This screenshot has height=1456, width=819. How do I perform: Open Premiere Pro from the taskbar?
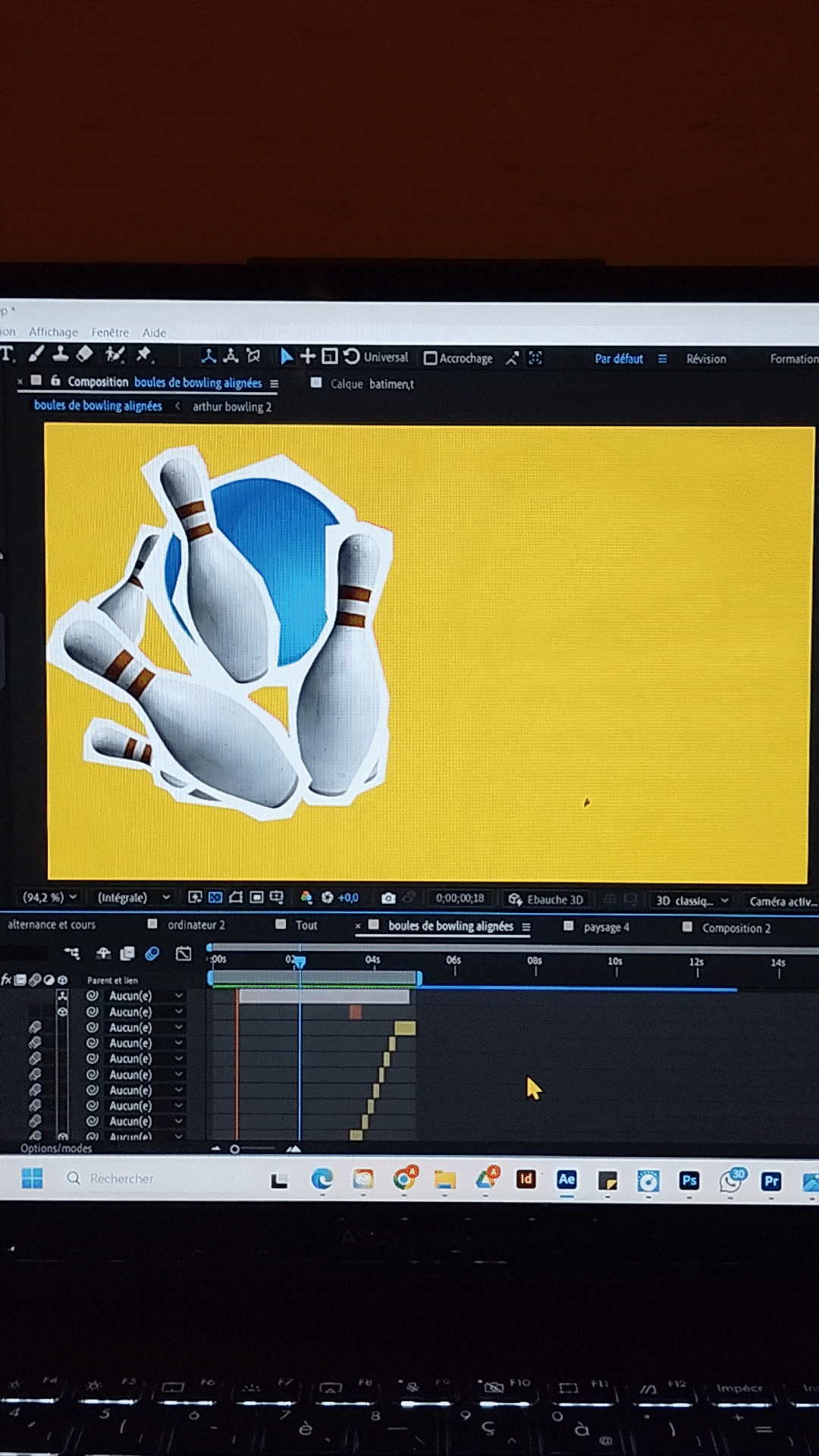[x=771, y=1181]
